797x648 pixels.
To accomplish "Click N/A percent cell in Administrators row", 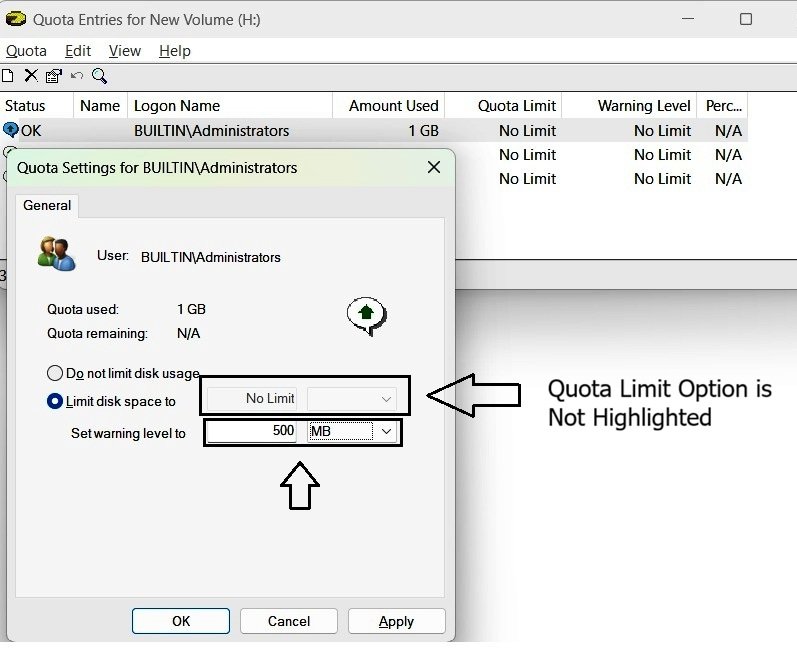I will pos(728,131).
